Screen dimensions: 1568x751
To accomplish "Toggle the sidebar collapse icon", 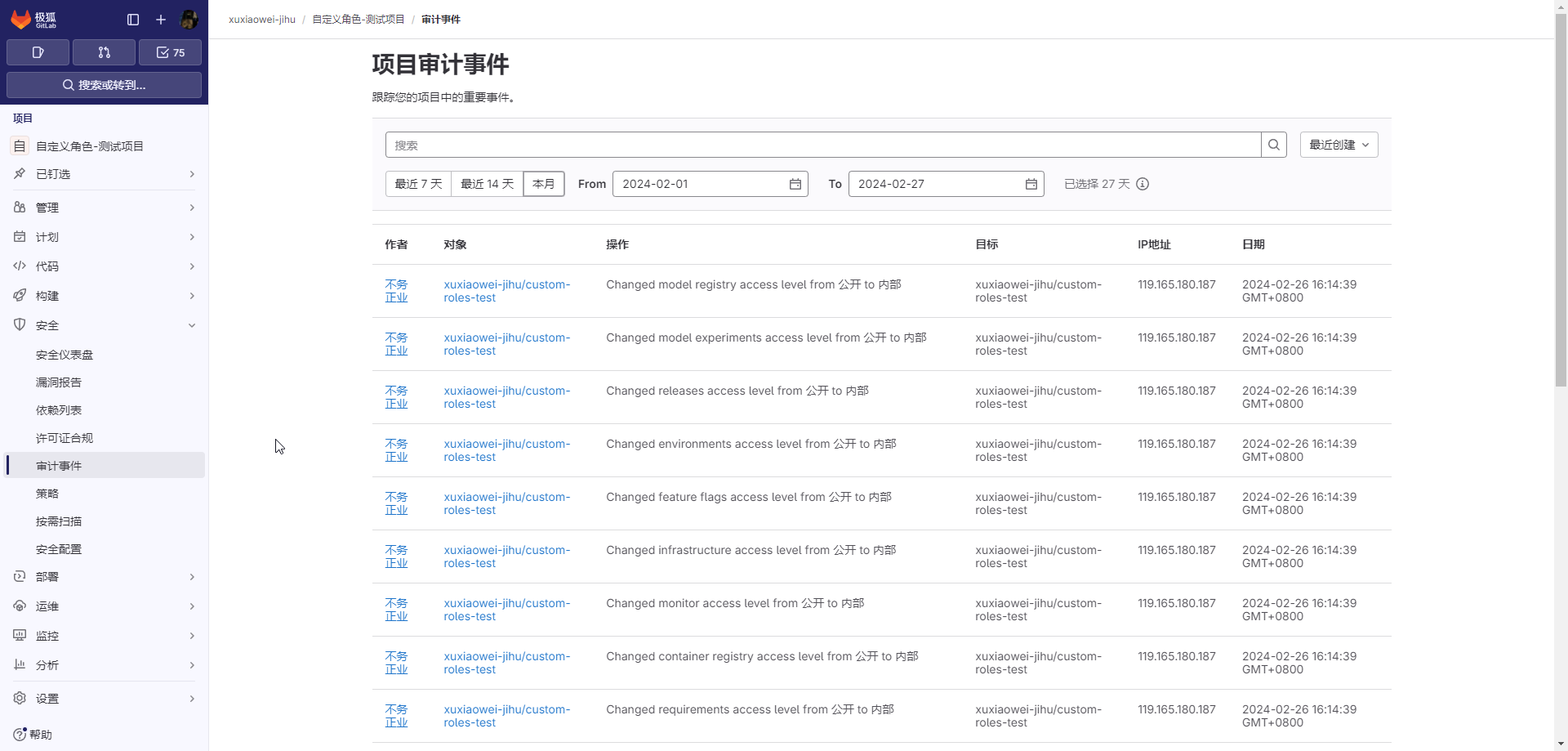I will point(133,20).
